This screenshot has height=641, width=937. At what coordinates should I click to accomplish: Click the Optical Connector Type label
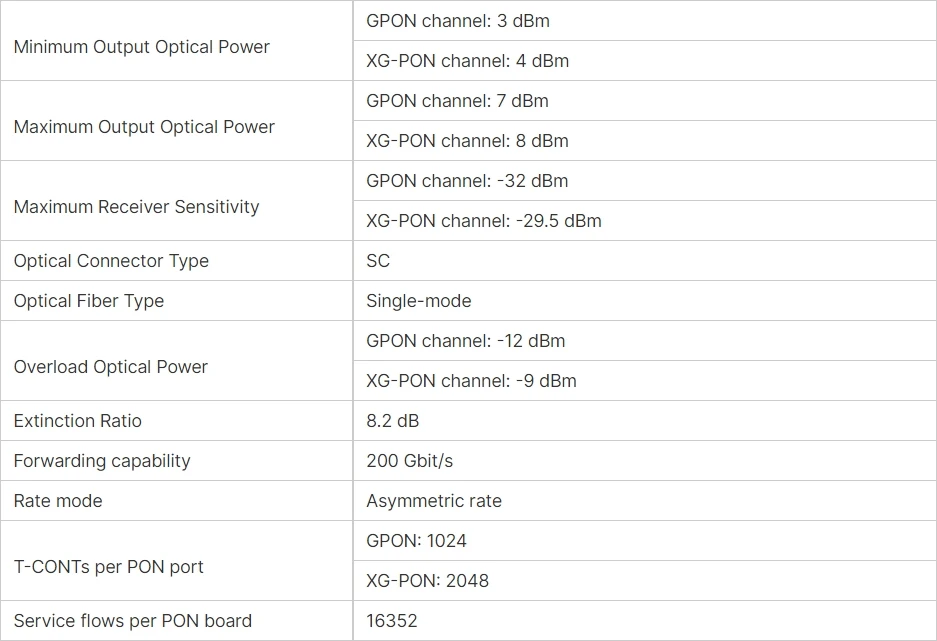tap(111, 261)
